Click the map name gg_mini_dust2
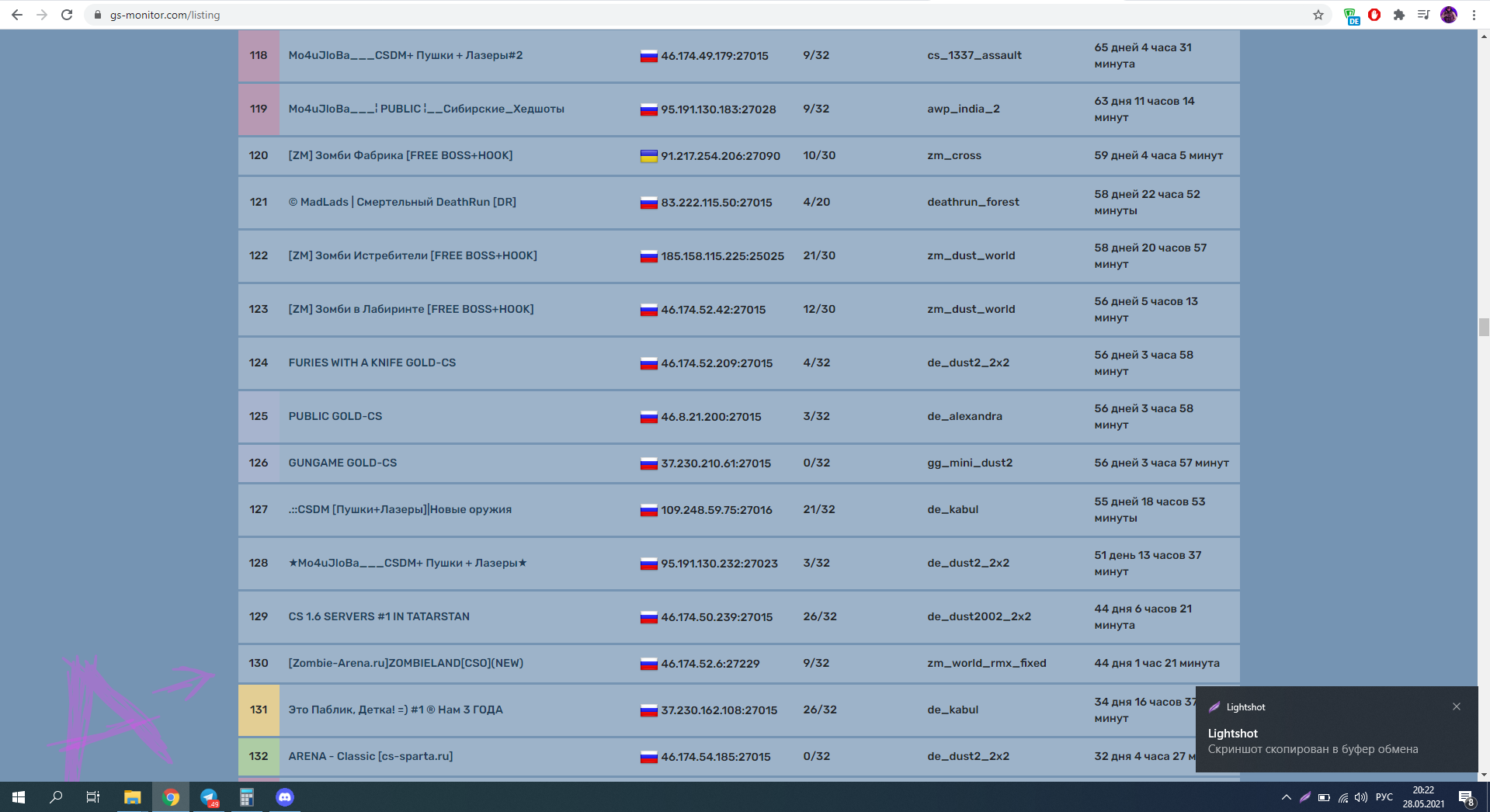1490x812 pixels. pos(970,463)
